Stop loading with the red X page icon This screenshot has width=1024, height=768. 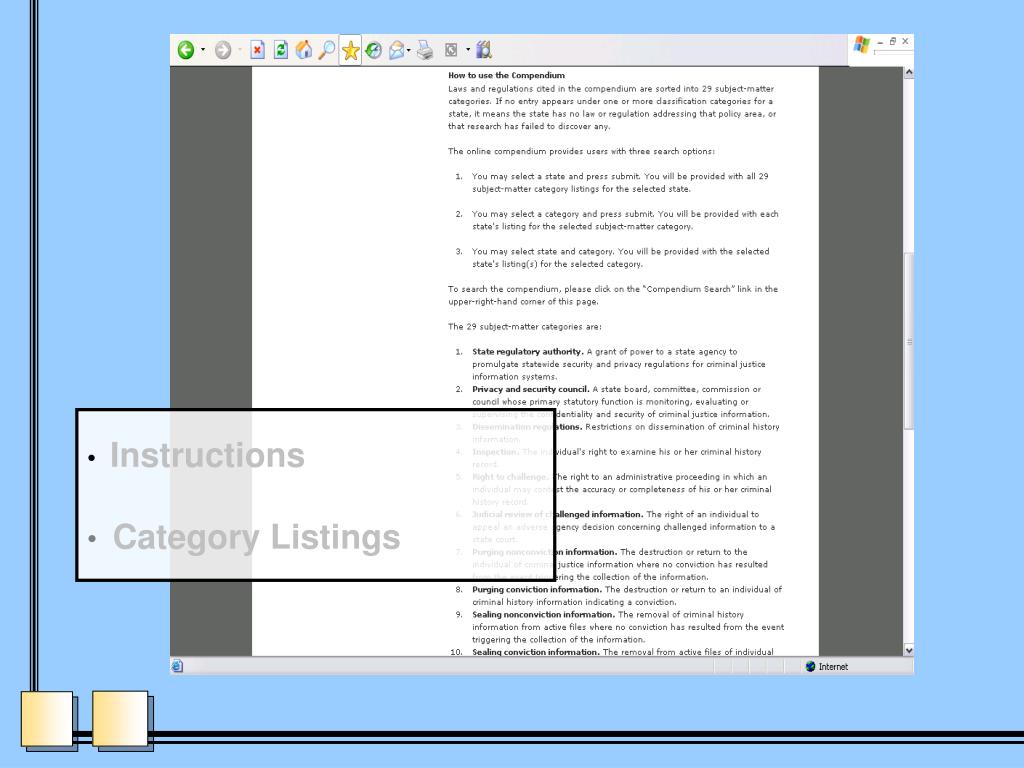[x=257, y=50]
